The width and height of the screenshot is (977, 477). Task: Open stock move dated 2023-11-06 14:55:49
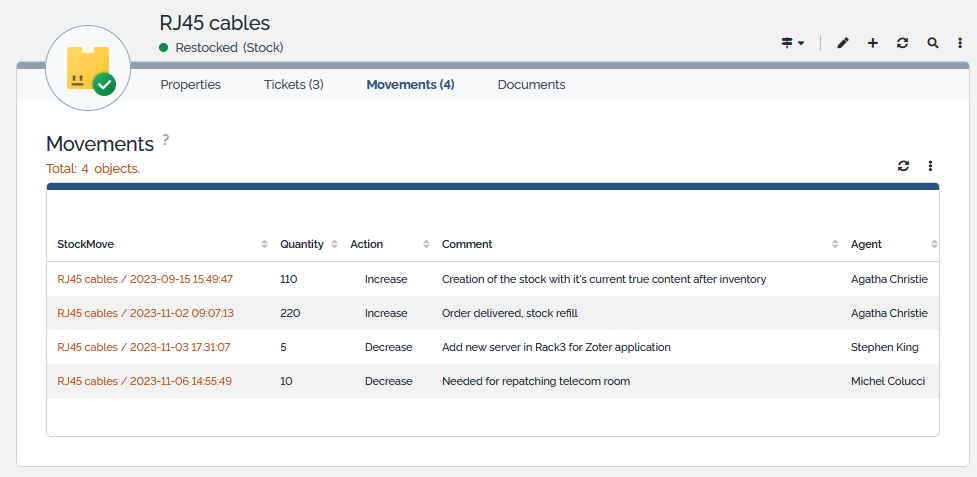click(145, 381)
